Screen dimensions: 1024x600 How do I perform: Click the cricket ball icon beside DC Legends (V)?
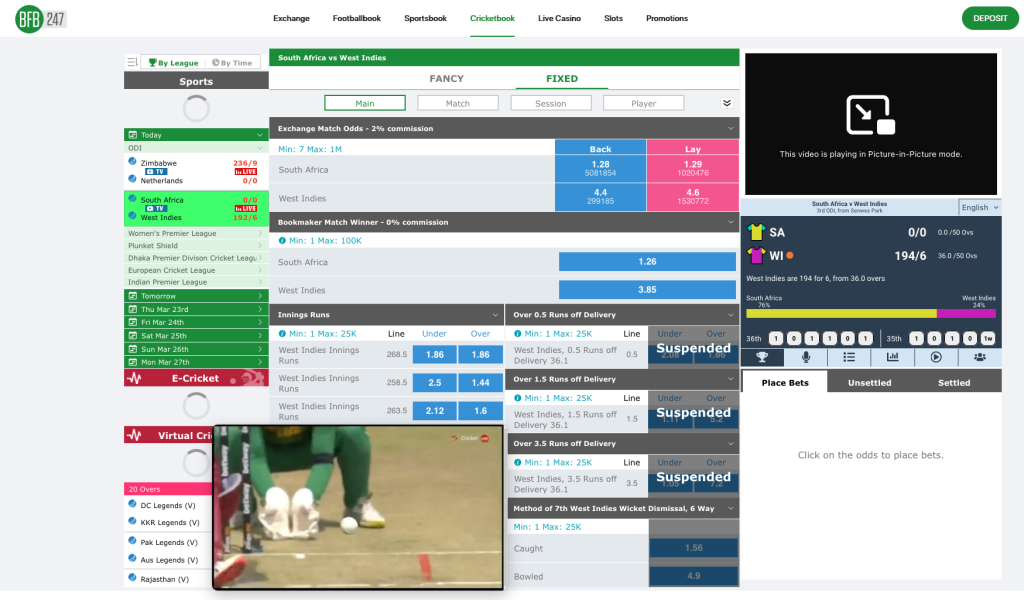(133, 504)
